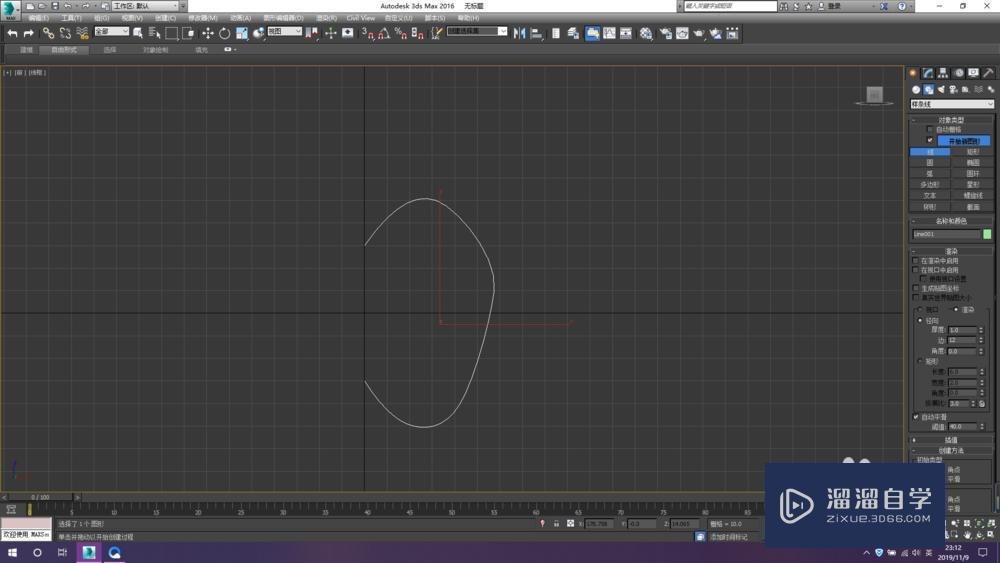Click the Mirror tool icon

click(x=520, y=33)
